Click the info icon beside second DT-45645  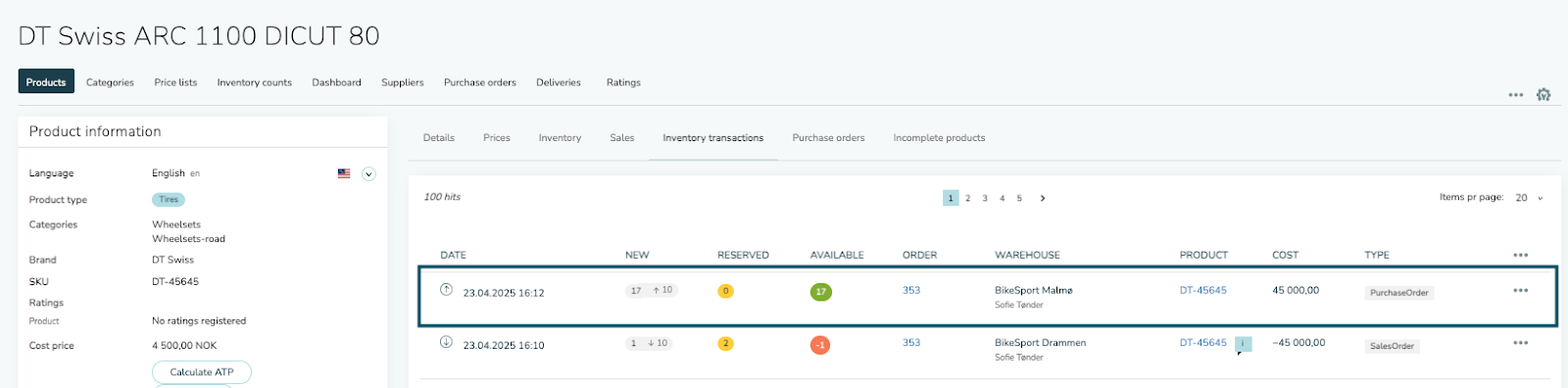point(1243,344)
